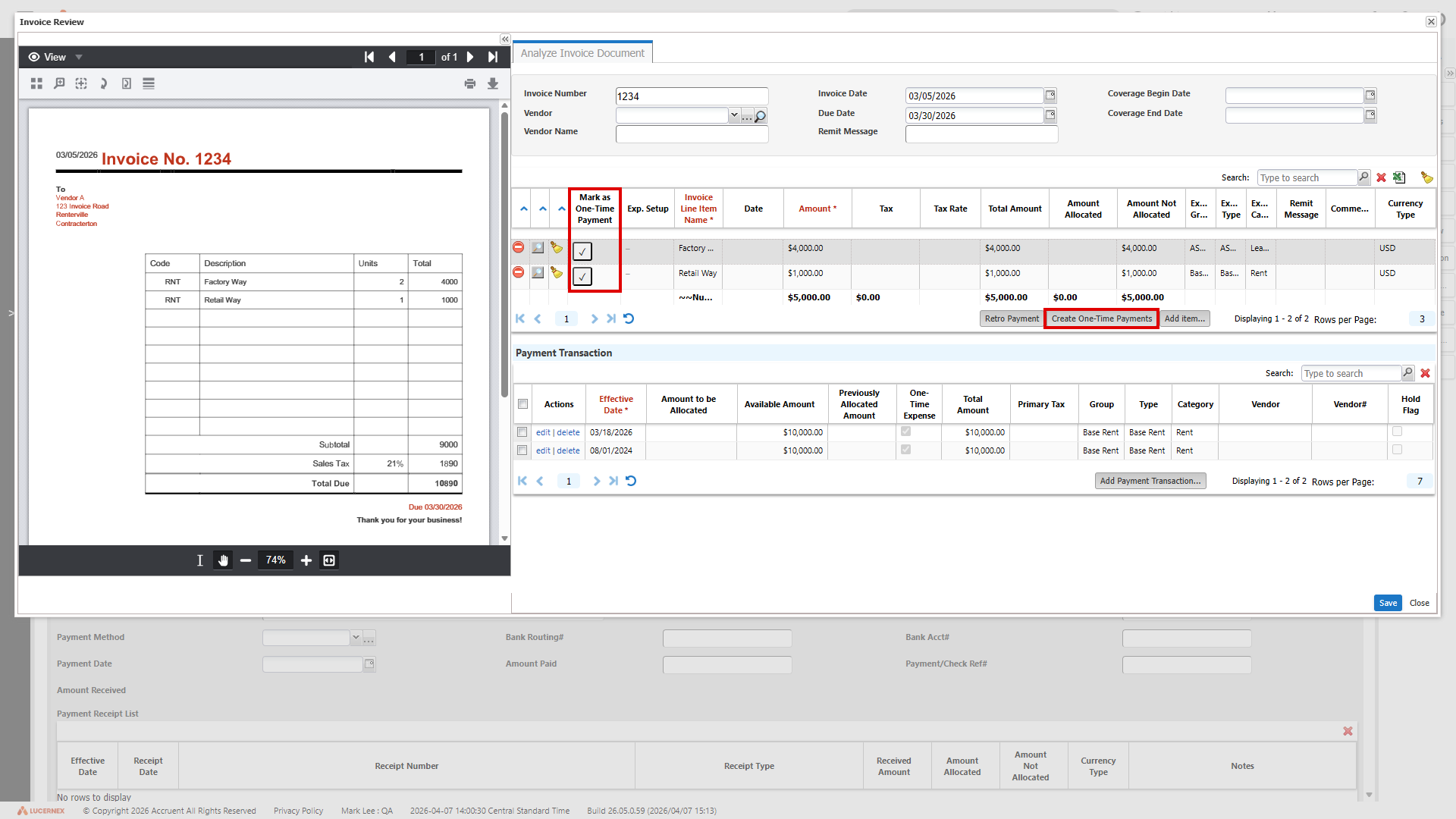
Task: Save the invoice review
Action: point(1388,603)
